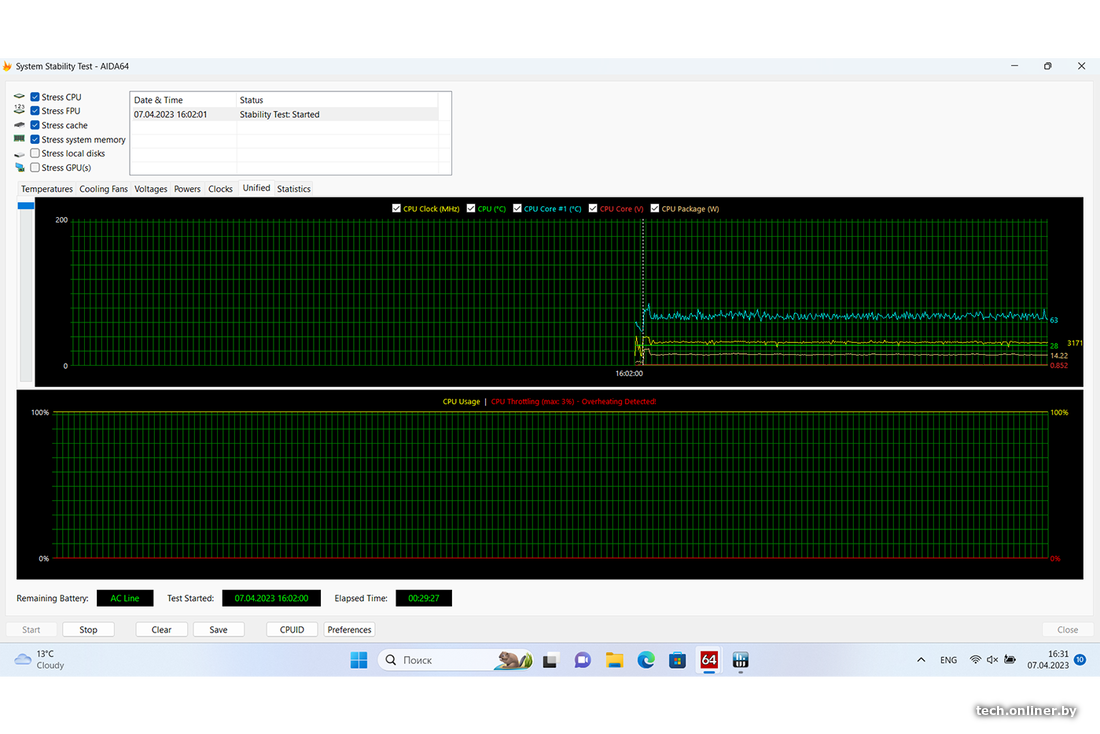Screen dimensions: 1100x734
Task: Uncheck the Stress CPU checkbox
Action: click(x=35, y=97)
